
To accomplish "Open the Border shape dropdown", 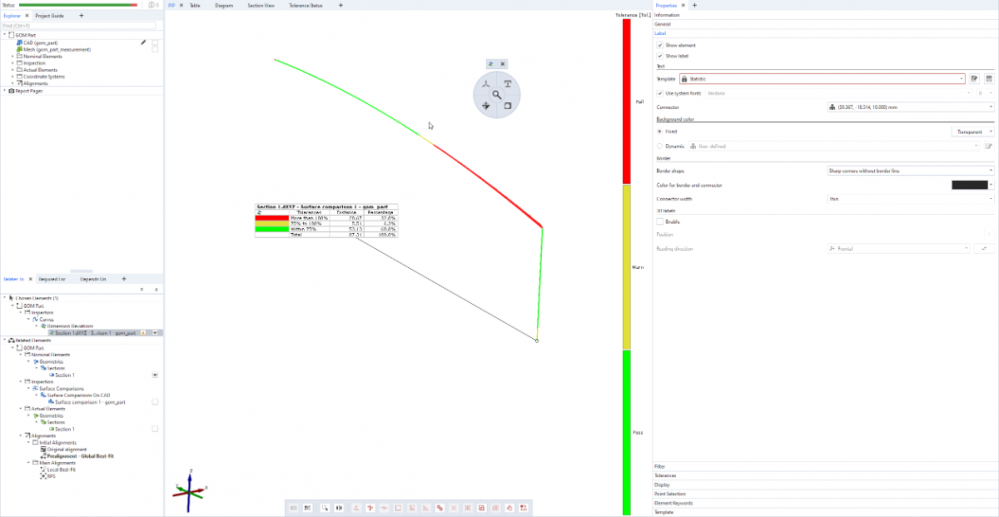I will click(908, 171).
